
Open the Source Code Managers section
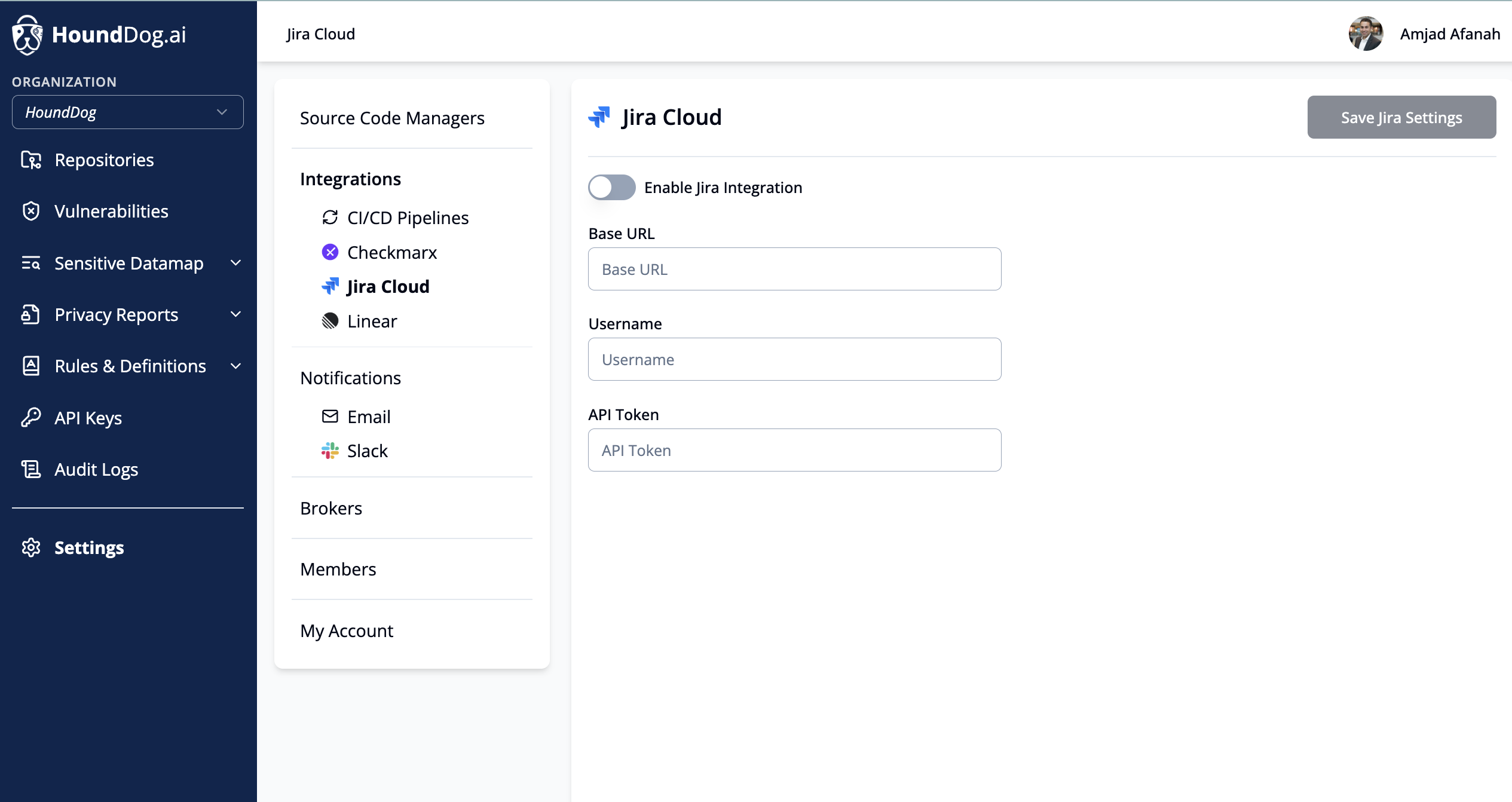pyautogui.click(x=392, y=118)
